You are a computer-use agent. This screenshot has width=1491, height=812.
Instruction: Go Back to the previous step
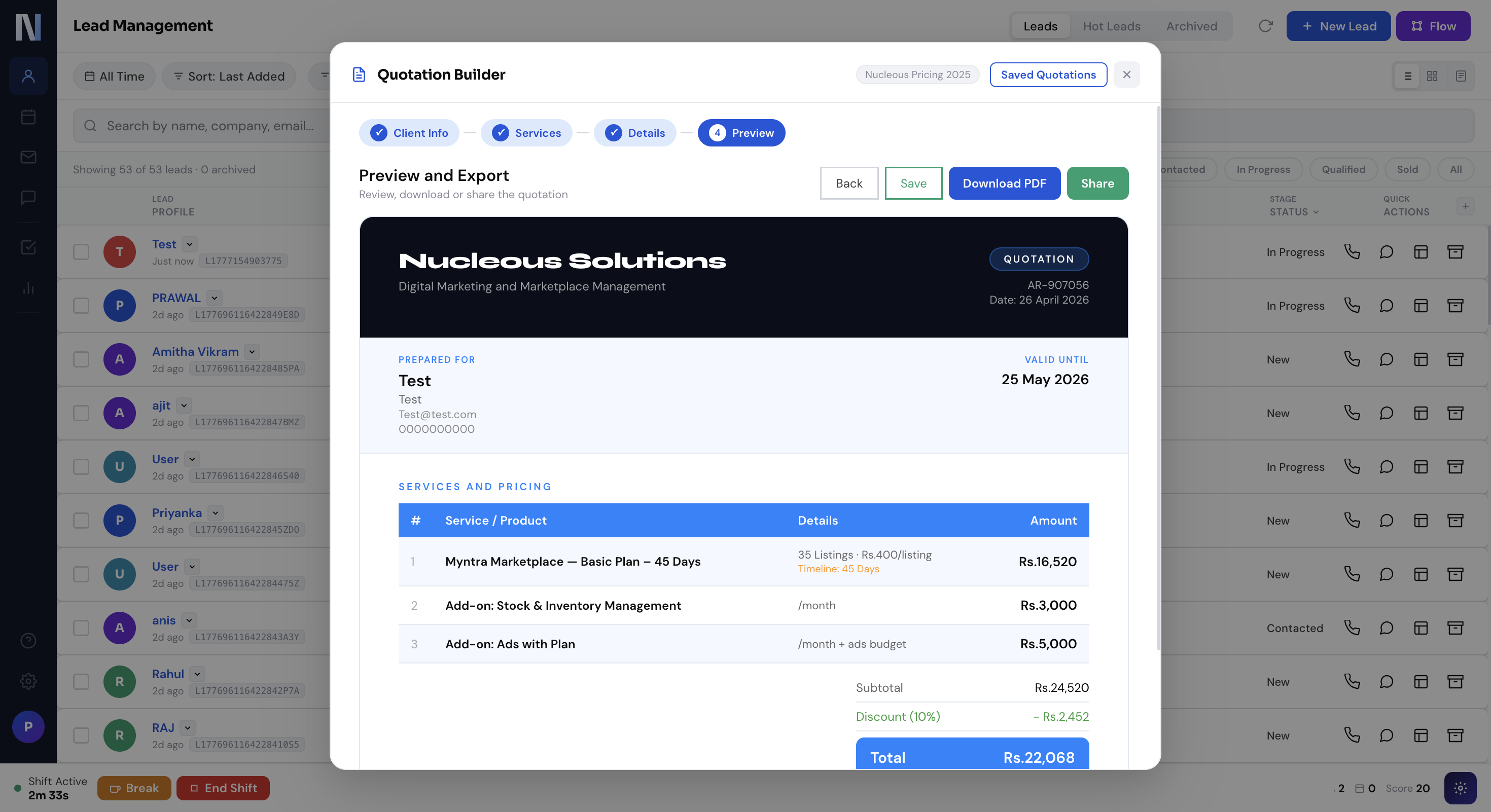(x=849, y=183)
